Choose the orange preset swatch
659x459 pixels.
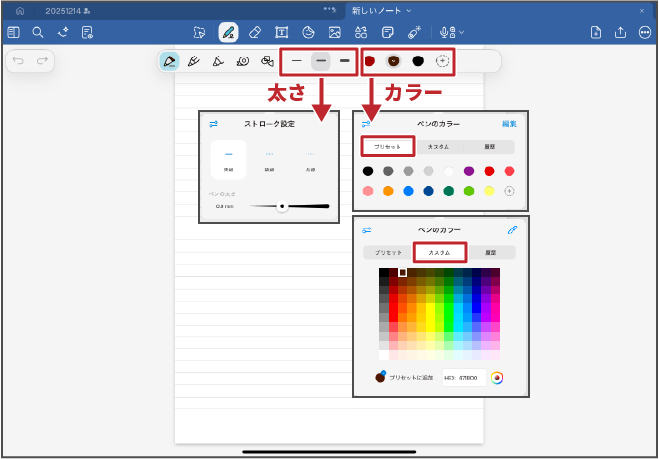388,191
